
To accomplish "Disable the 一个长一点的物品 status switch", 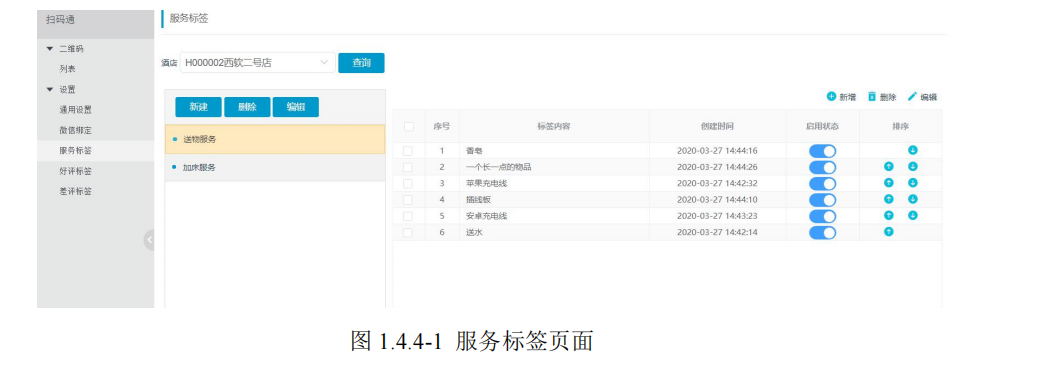I will pyautogui.click(x=822, y=167).
